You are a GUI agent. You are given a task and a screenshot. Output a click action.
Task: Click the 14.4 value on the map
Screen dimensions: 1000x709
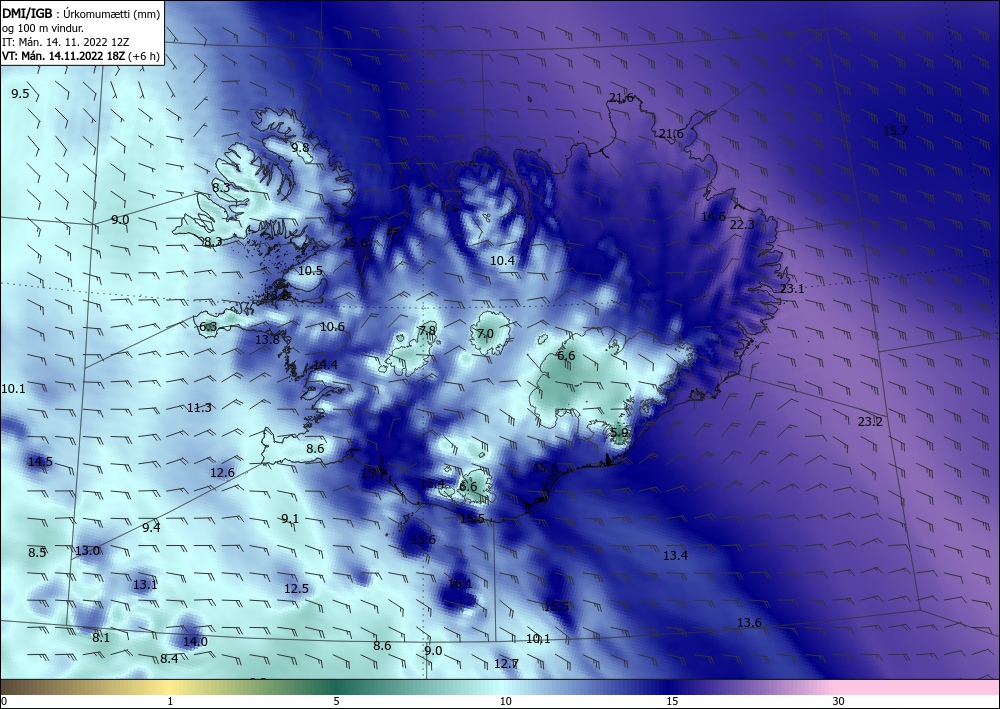pyautogui.click(x=325, y=365)
